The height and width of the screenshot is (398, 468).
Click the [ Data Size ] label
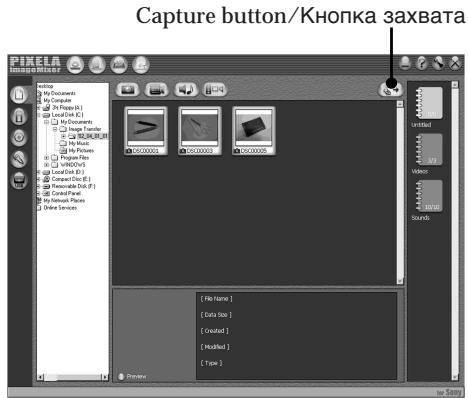click(x=216, y=315)
